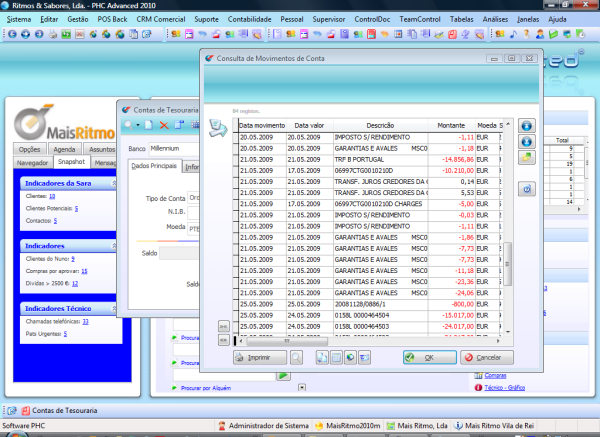Open the Gestão menu
The height and width of the screenshot is (437, 600).
[78, 19]
